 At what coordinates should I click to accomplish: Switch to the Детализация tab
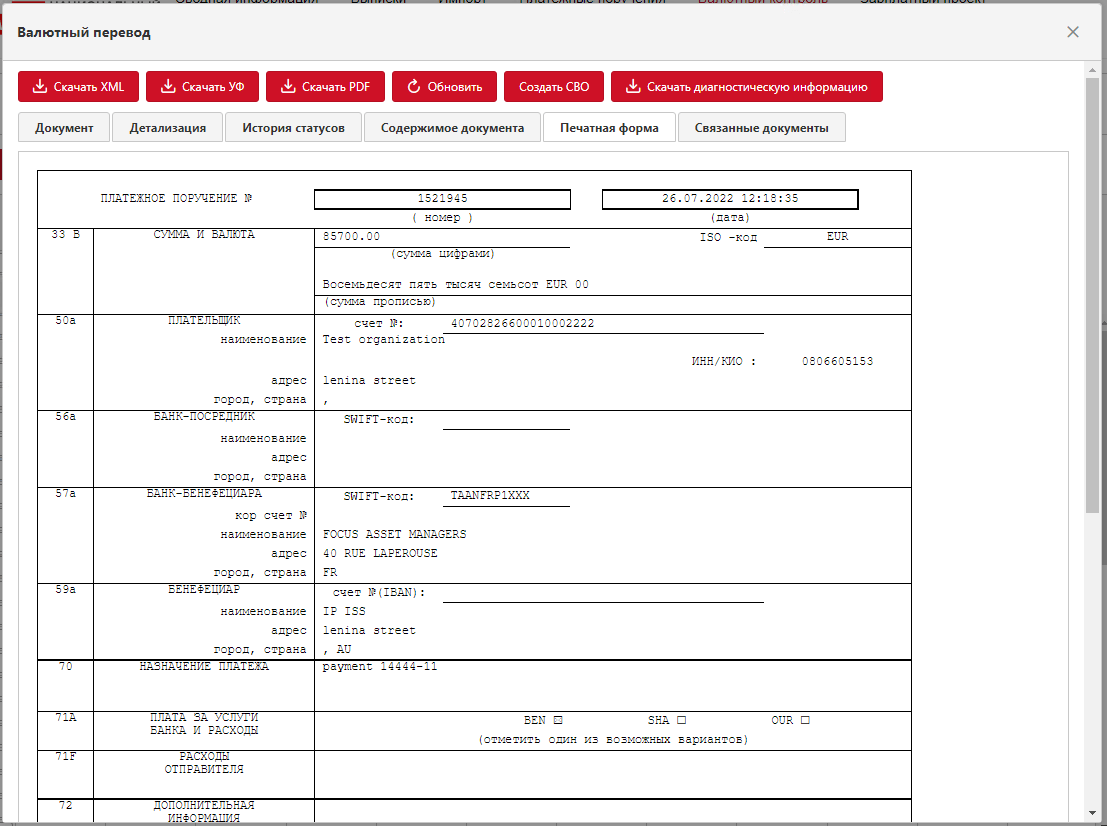[x=167, y=128]
